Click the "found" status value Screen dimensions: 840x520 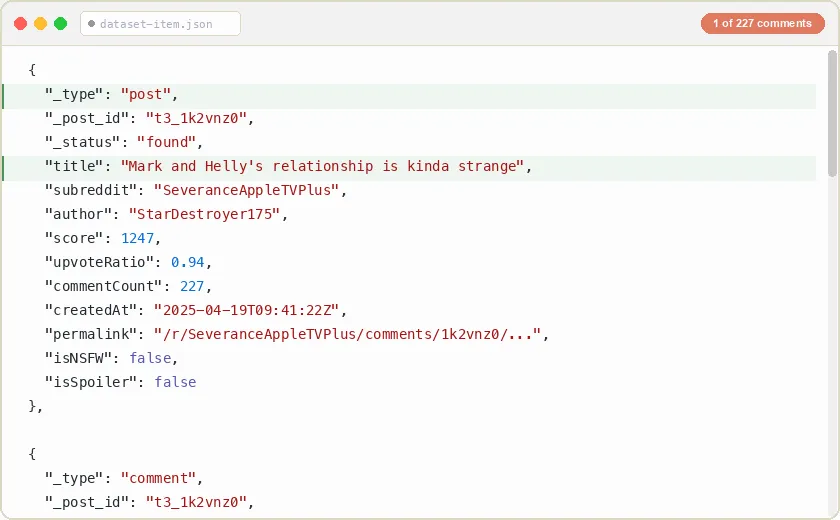tap(166, 142)
